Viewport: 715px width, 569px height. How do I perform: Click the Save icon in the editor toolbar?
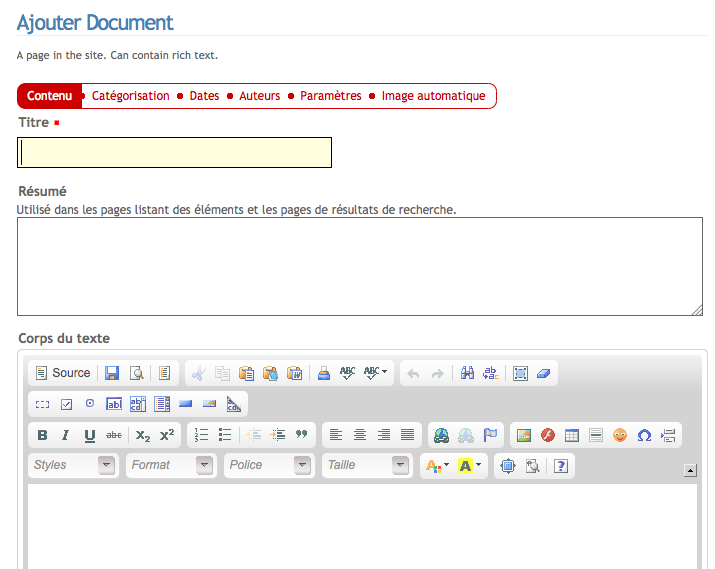click(112, 373)
